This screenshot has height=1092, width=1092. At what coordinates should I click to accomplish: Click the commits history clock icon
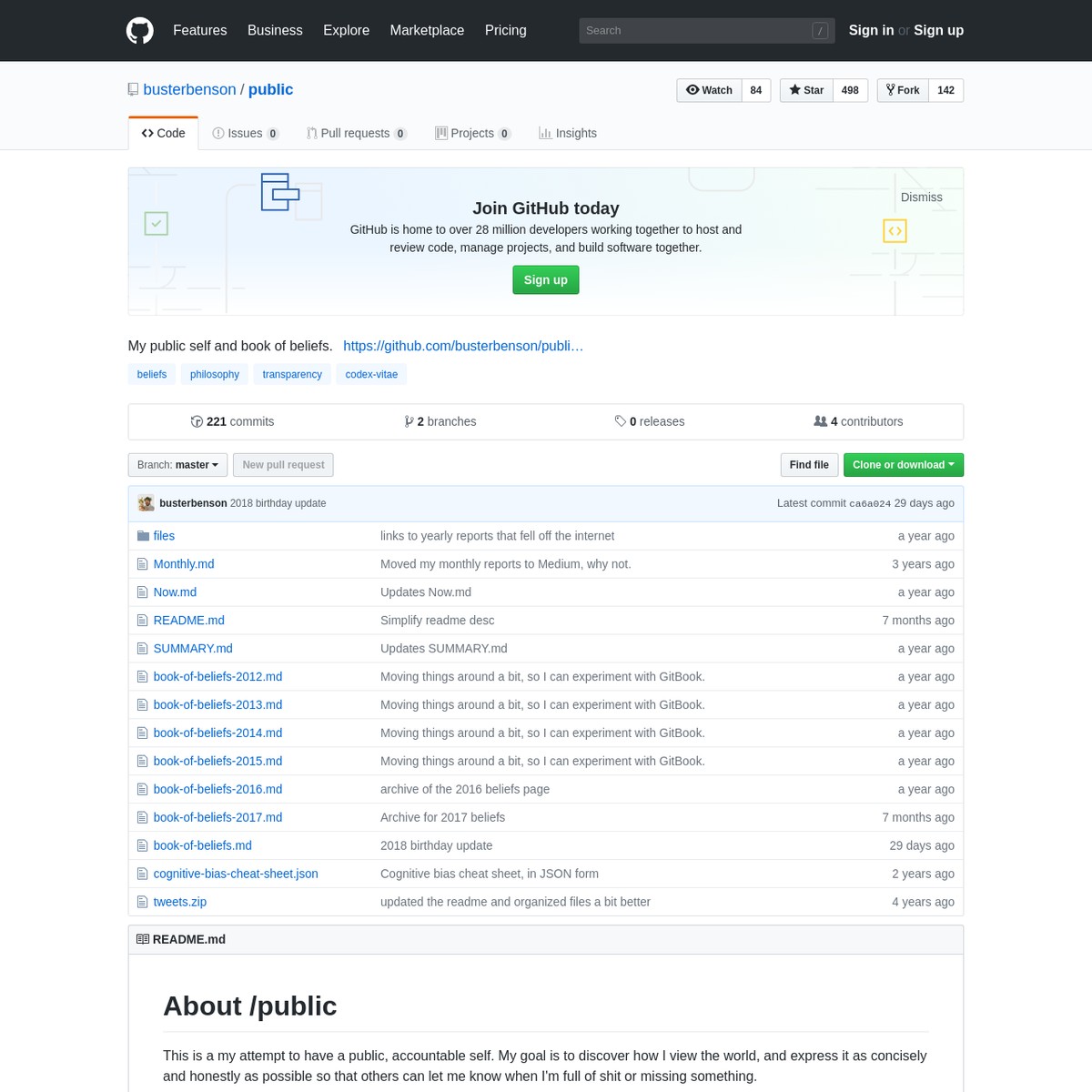(197, 421)
